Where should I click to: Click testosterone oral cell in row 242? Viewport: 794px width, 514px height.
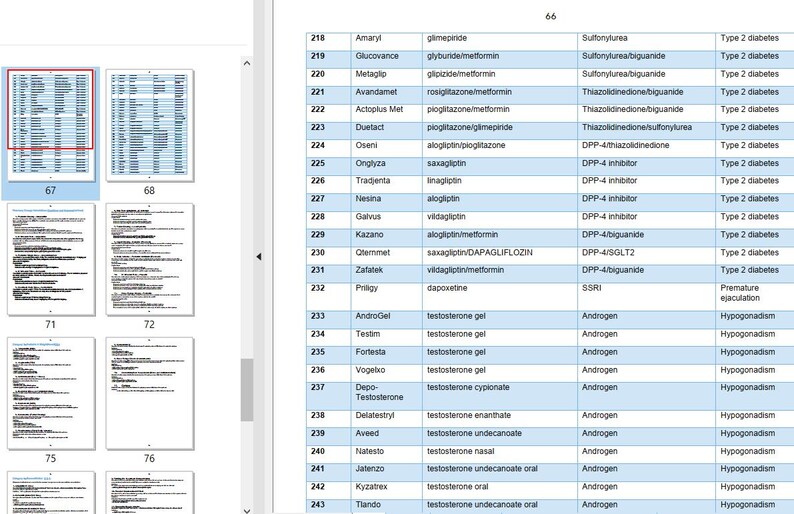(499, 490)
